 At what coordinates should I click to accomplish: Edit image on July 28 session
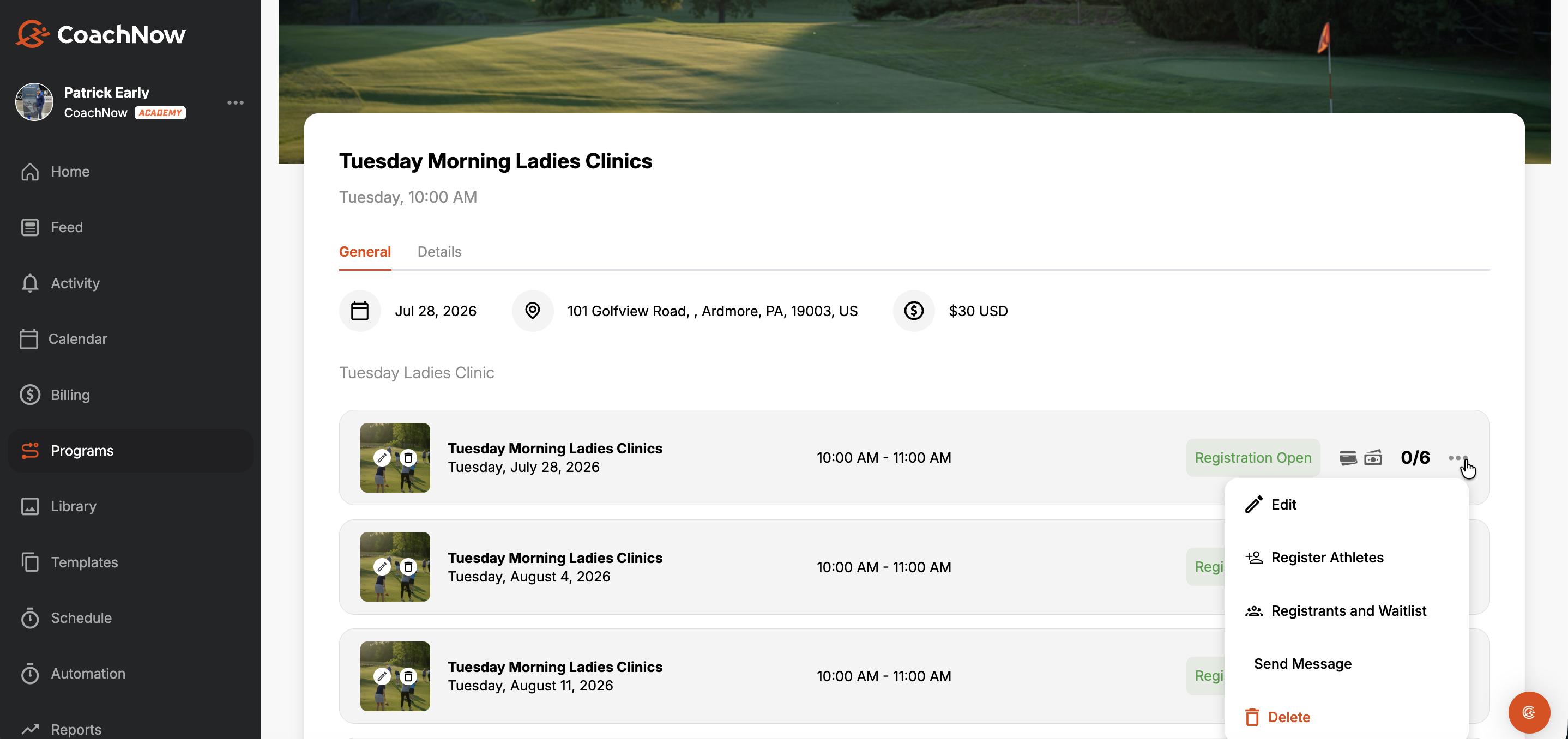[382, 457]
